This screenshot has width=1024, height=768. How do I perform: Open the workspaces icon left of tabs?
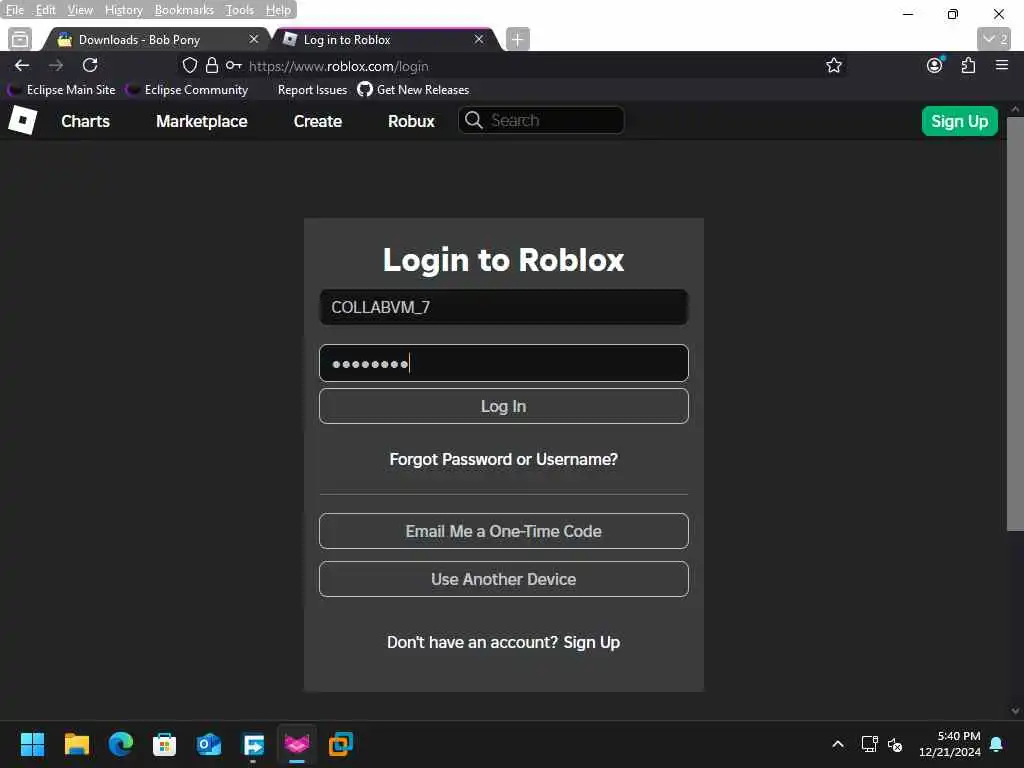pos(20,39)
